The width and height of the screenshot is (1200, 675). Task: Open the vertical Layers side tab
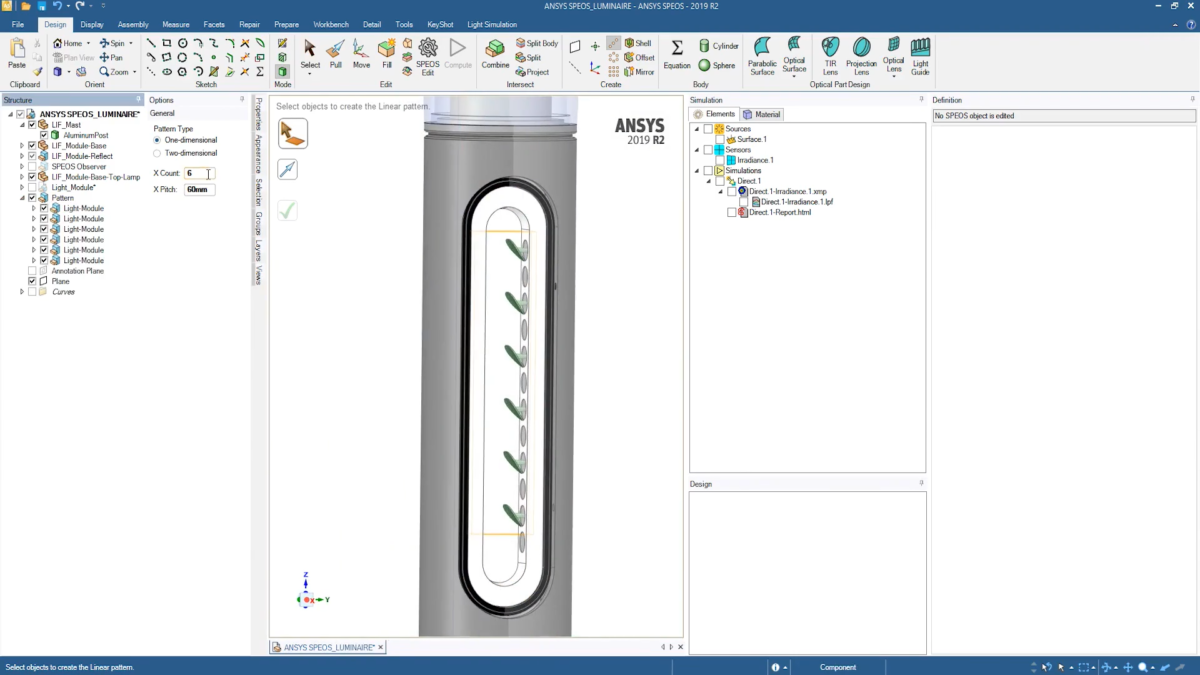258,250
